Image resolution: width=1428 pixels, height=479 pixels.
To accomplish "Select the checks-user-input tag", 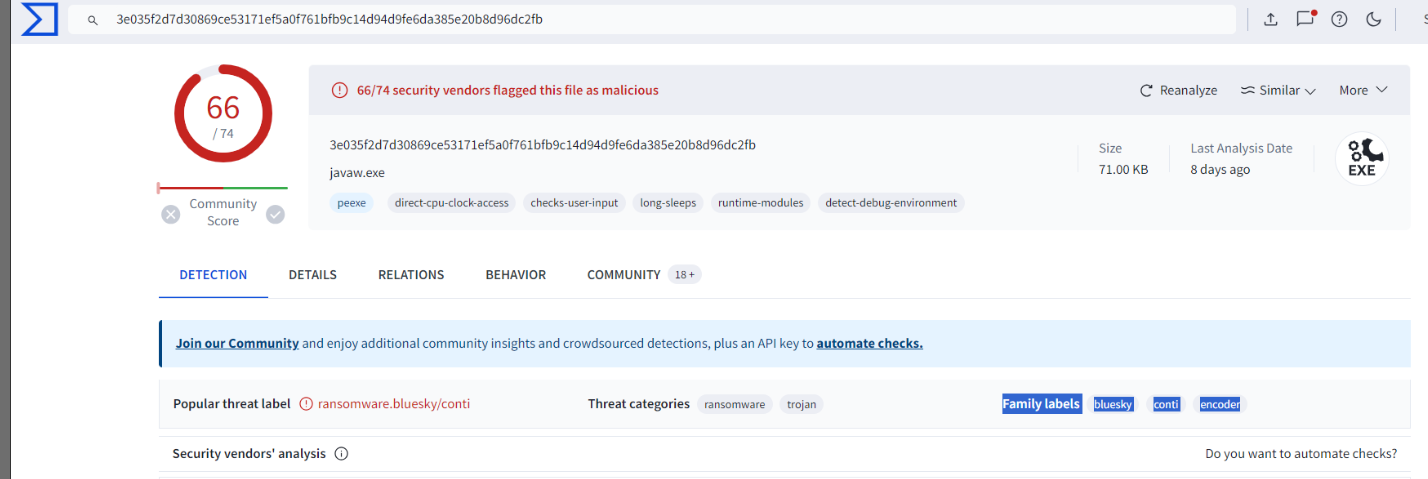I will 575,203.
